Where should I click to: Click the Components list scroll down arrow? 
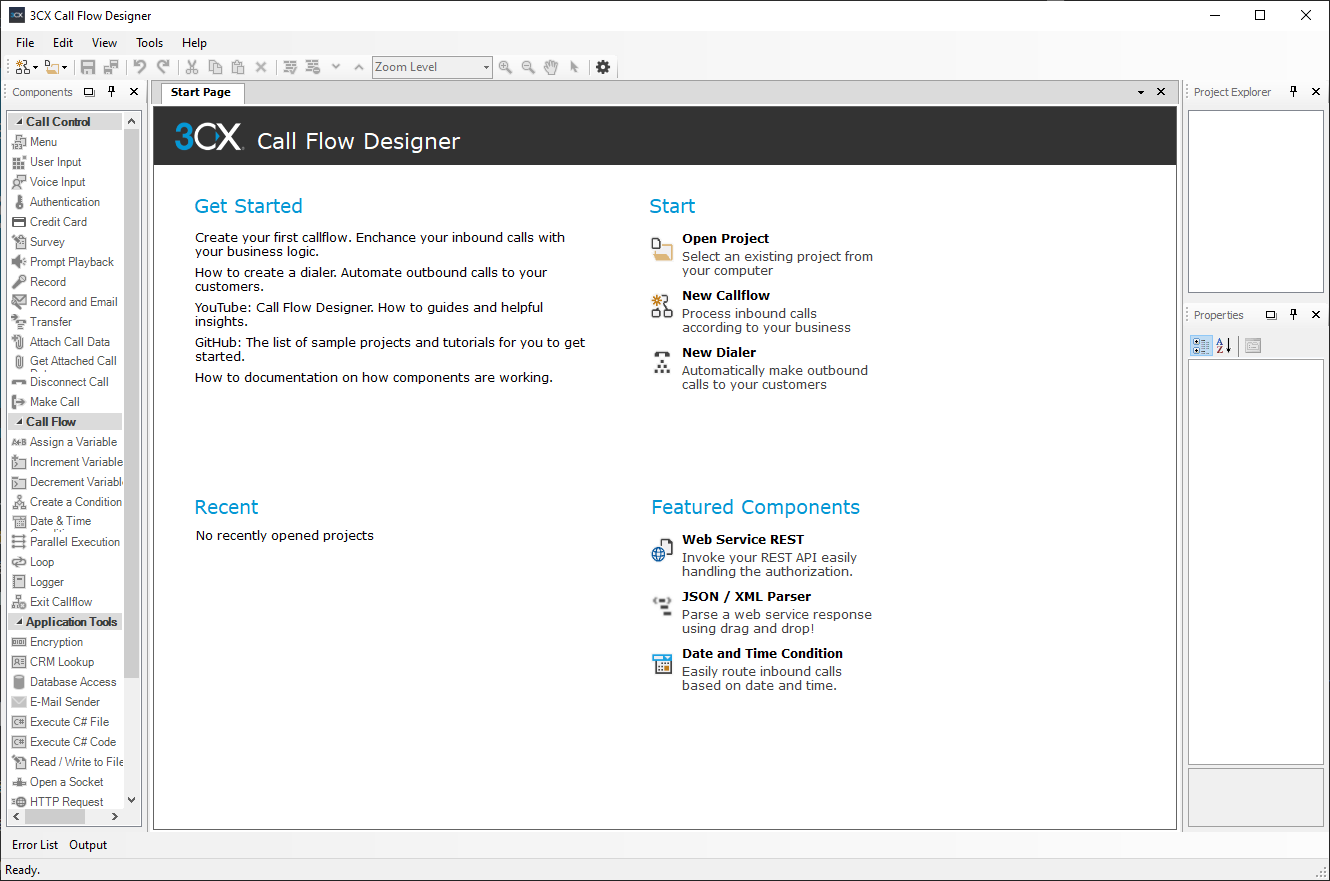tap(132, 800)
